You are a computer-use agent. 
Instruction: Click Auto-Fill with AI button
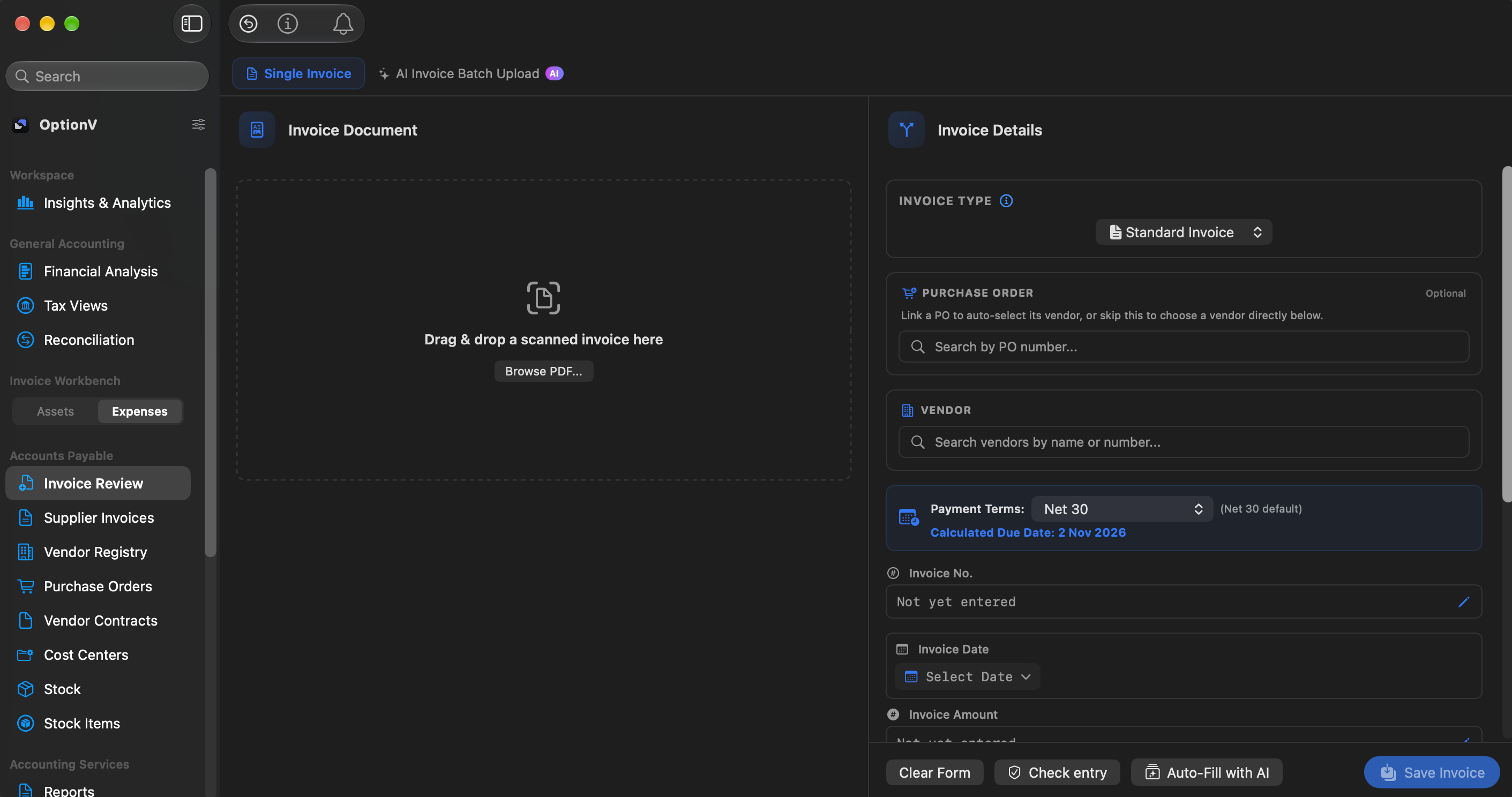tap(1207, 773)
